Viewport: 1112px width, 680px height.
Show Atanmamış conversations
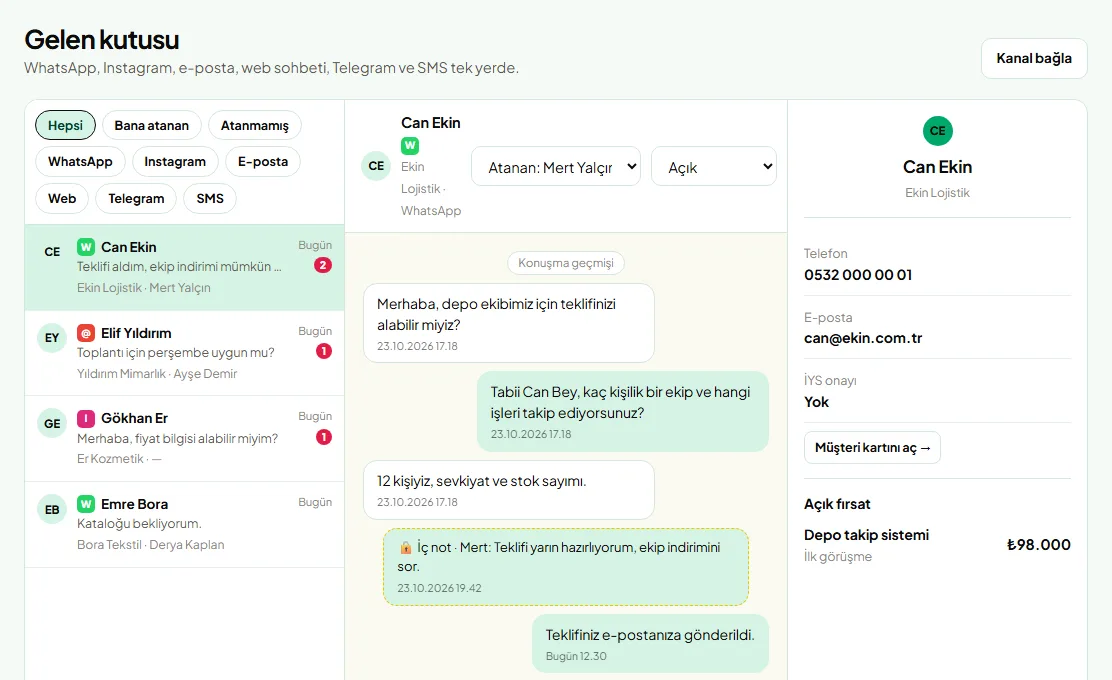255,126
